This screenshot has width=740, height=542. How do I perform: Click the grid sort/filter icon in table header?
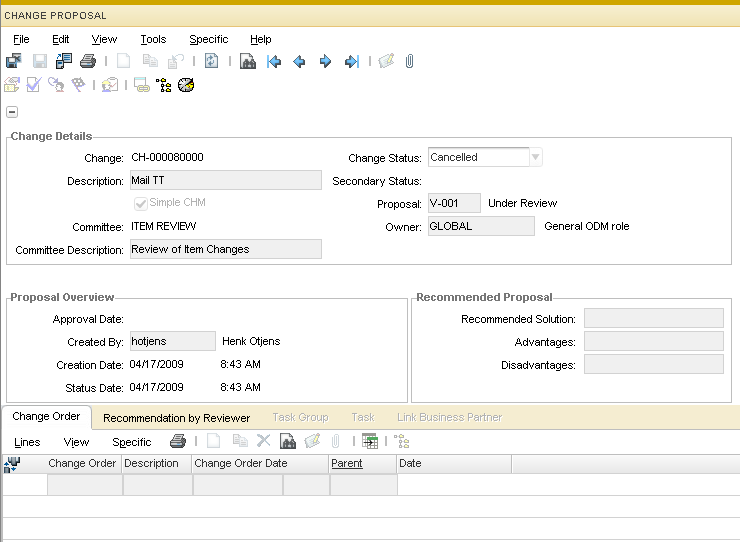pos(13,463)
